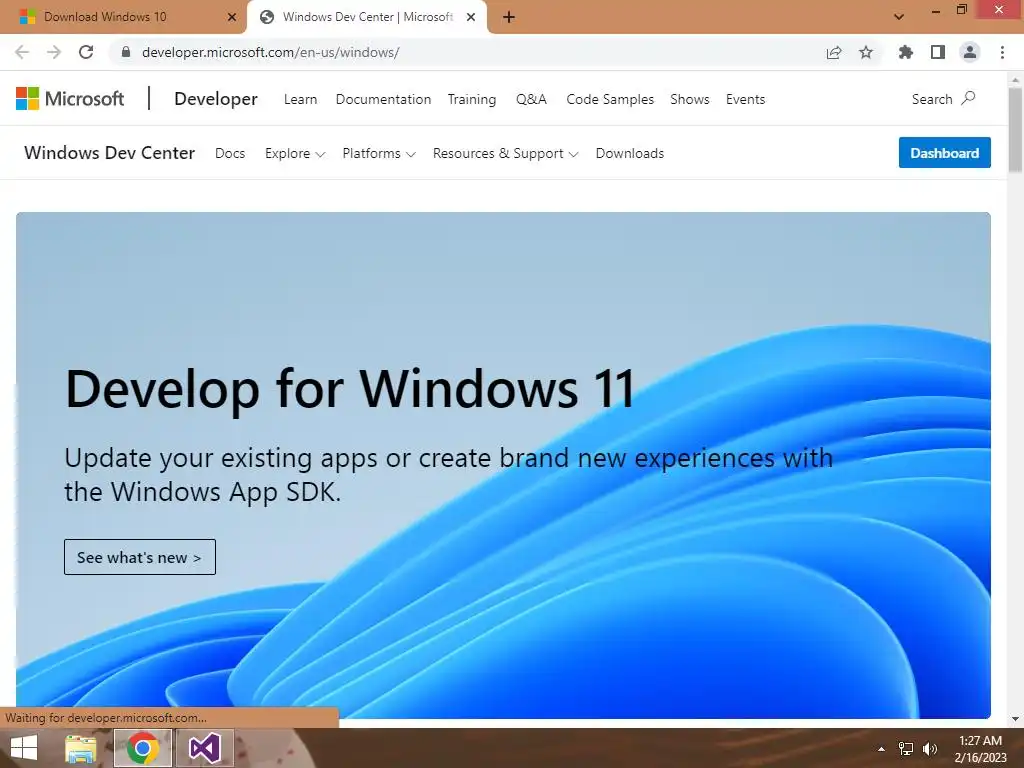Launch Visual Studio from taskbar

coord(204,748)
